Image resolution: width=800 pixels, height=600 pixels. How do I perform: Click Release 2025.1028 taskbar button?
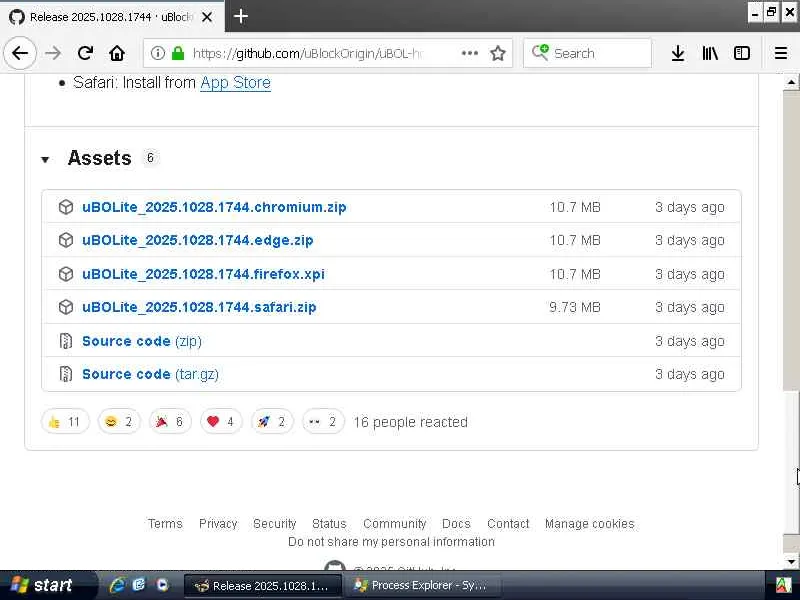click(263, 585)
